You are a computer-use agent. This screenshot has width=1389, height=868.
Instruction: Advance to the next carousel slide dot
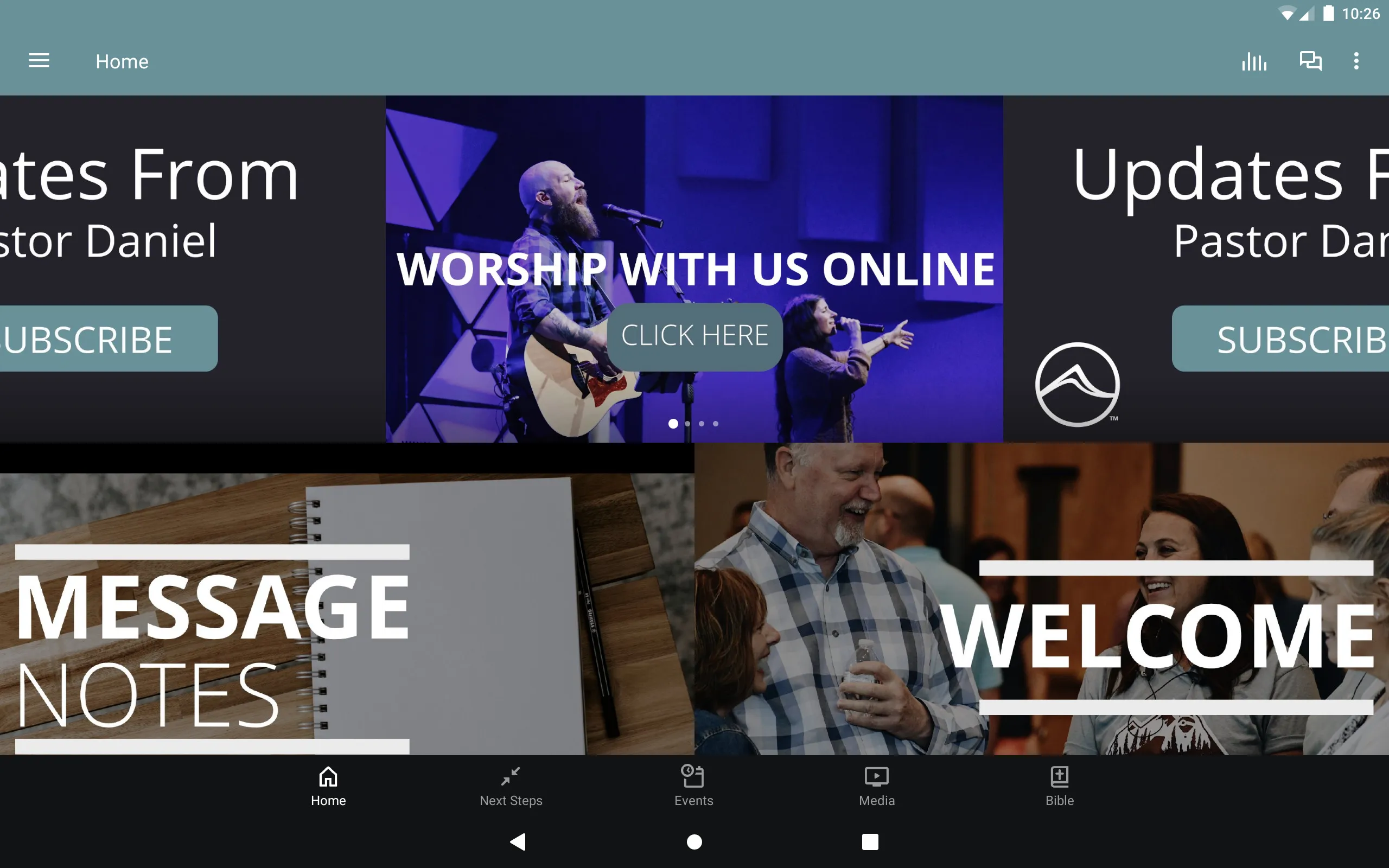pos(687,423)
